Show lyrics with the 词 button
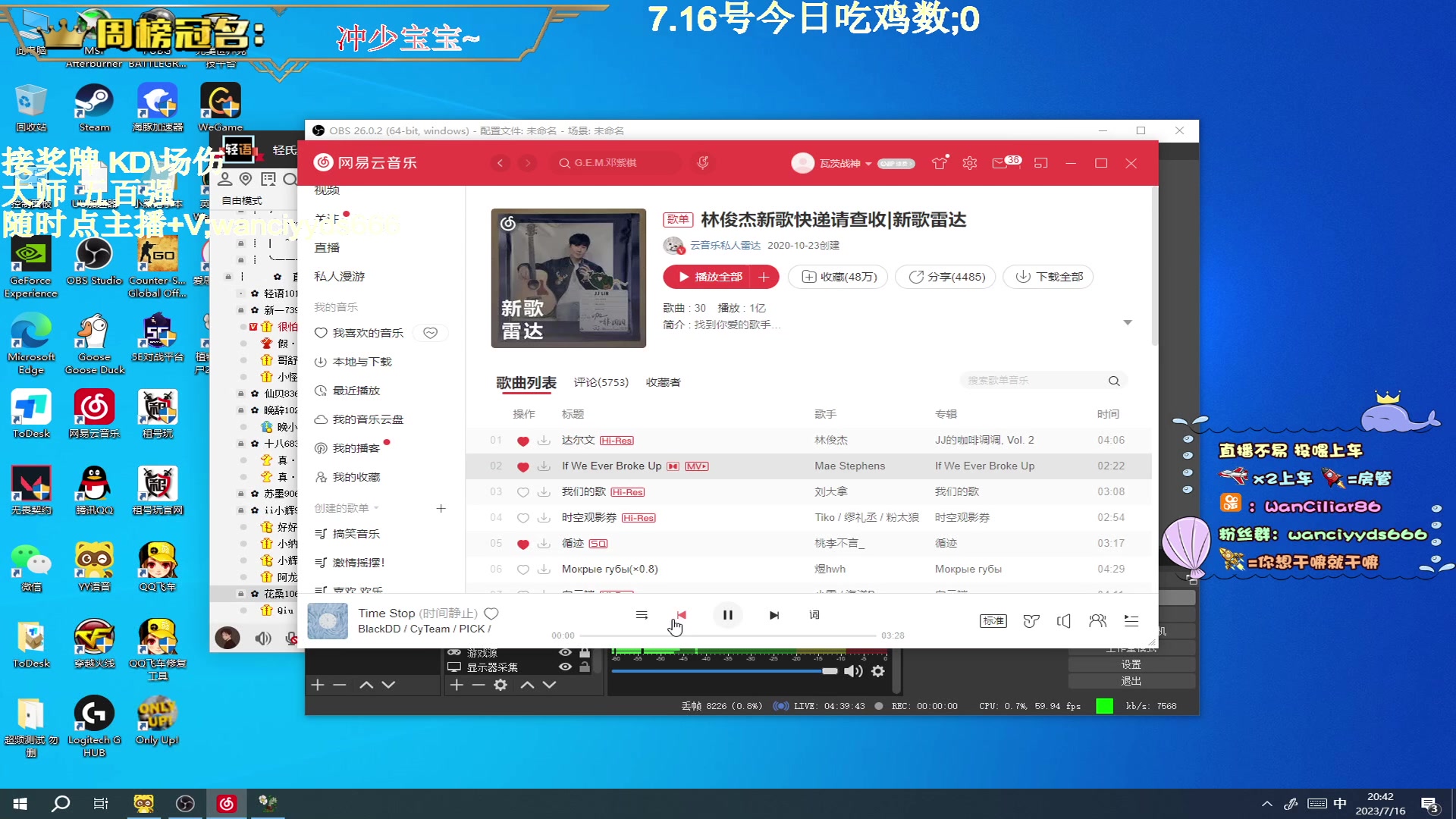 [814, 615]
